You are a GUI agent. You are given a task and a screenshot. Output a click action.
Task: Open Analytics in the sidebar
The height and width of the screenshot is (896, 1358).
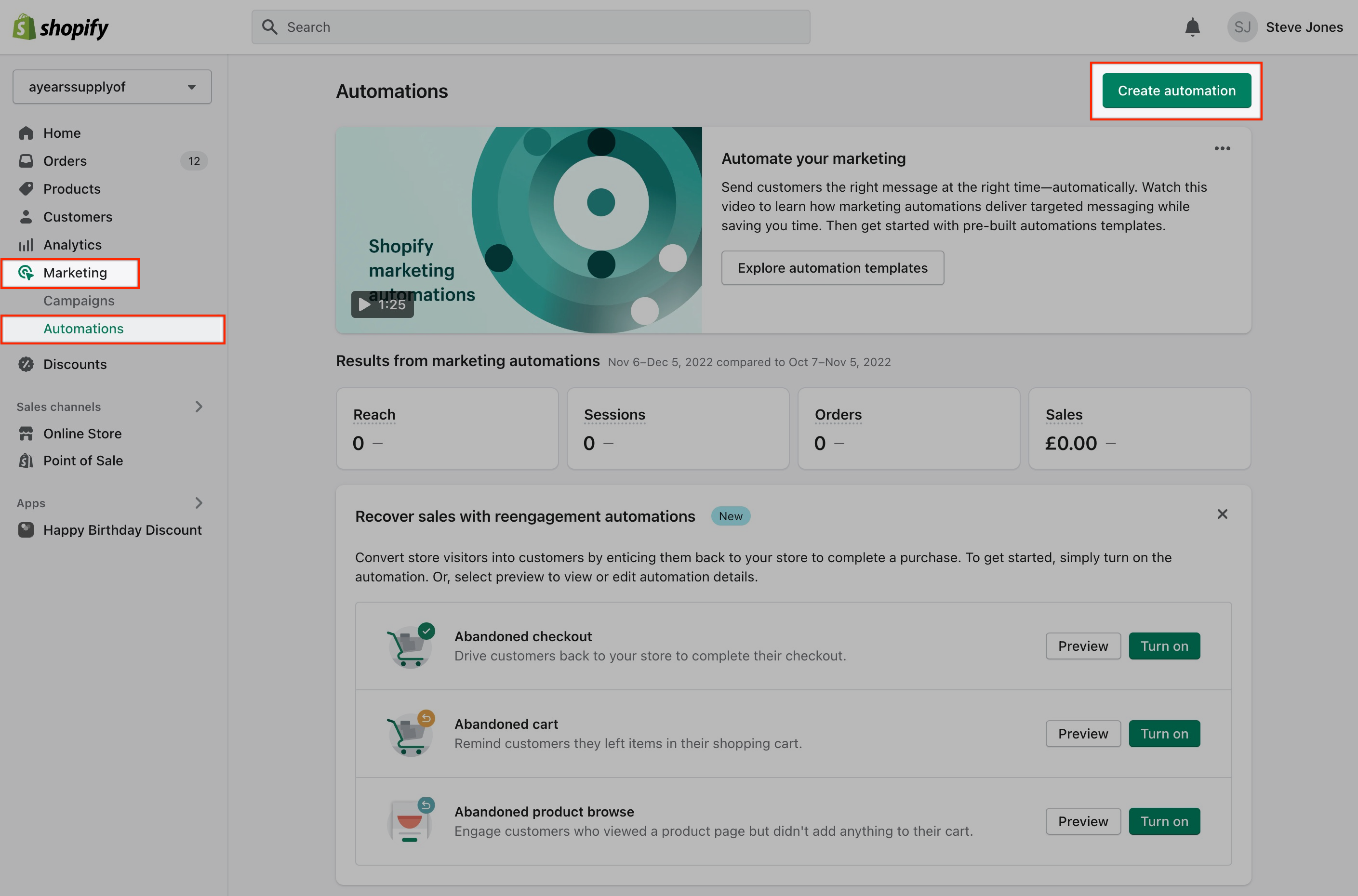[x=72, y=245]
